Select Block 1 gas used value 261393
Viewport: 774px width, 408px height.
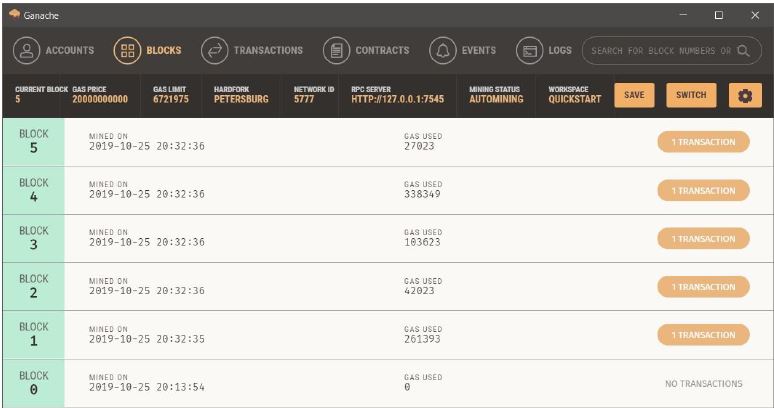(x=423, y=340)
